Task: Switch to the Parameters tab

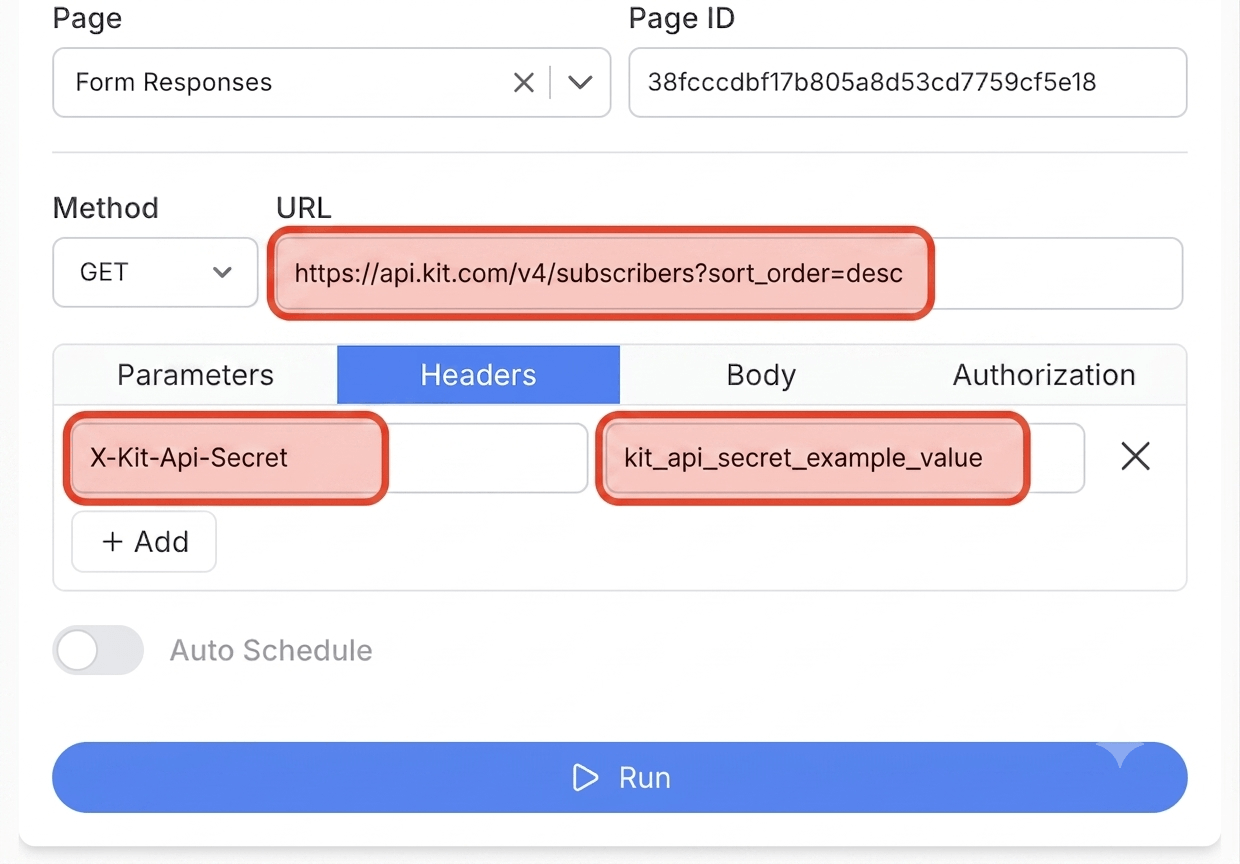Action: (196, 375)
